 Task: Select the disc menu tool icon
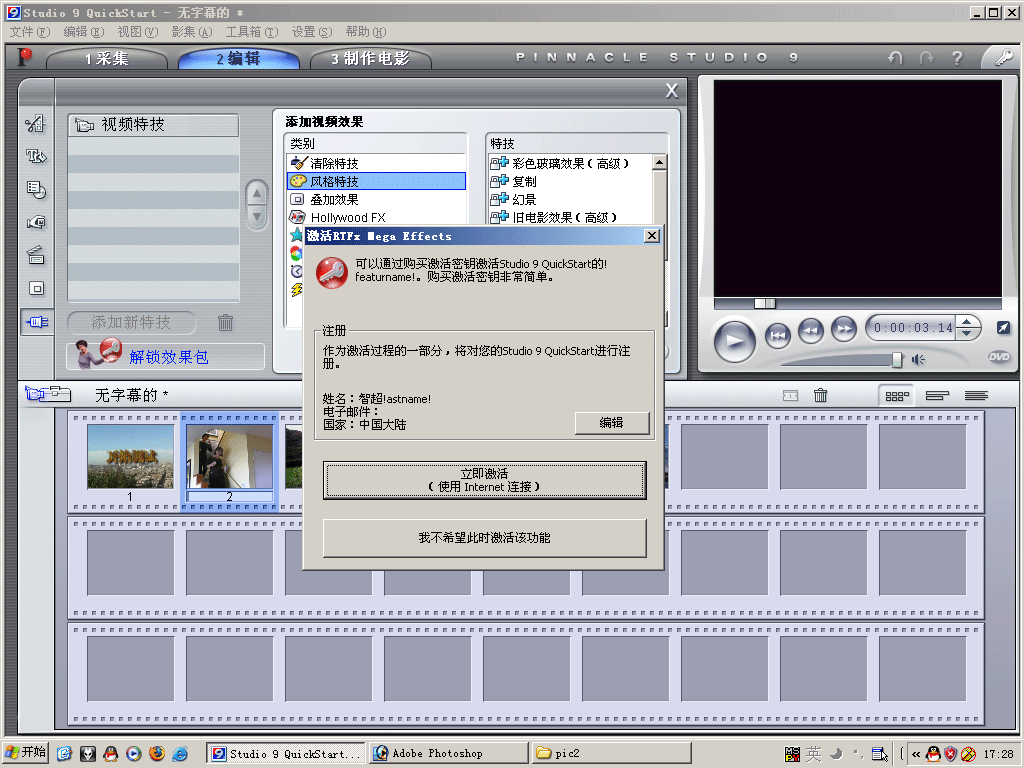[36, 189]
